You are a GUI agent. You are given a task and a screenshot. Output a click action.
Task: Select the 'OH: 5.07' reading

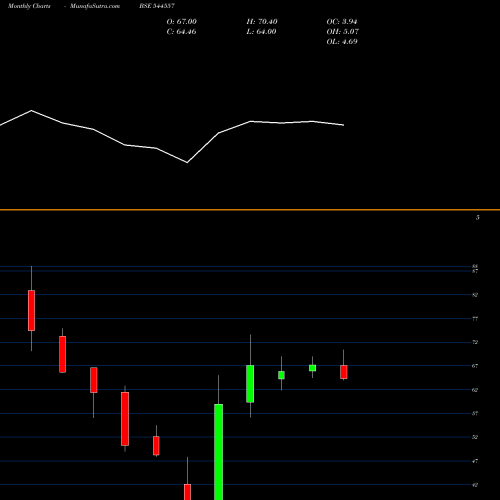342,32
